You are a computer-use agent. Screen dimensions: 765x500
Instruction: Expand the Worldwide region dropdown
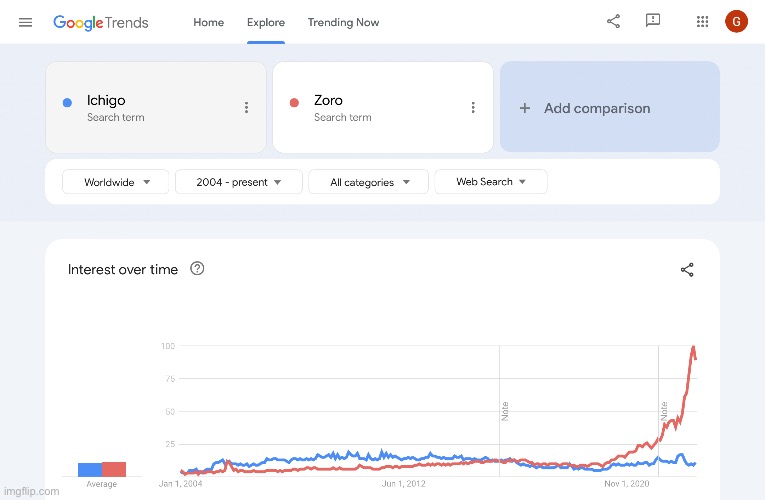tap(116, 182)
